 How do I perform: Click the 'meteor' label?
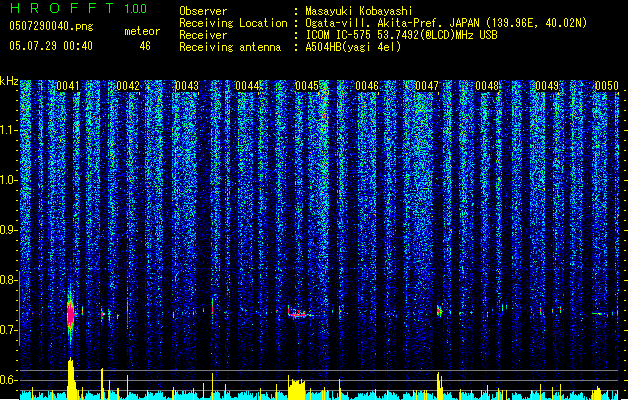pos(142,31)
